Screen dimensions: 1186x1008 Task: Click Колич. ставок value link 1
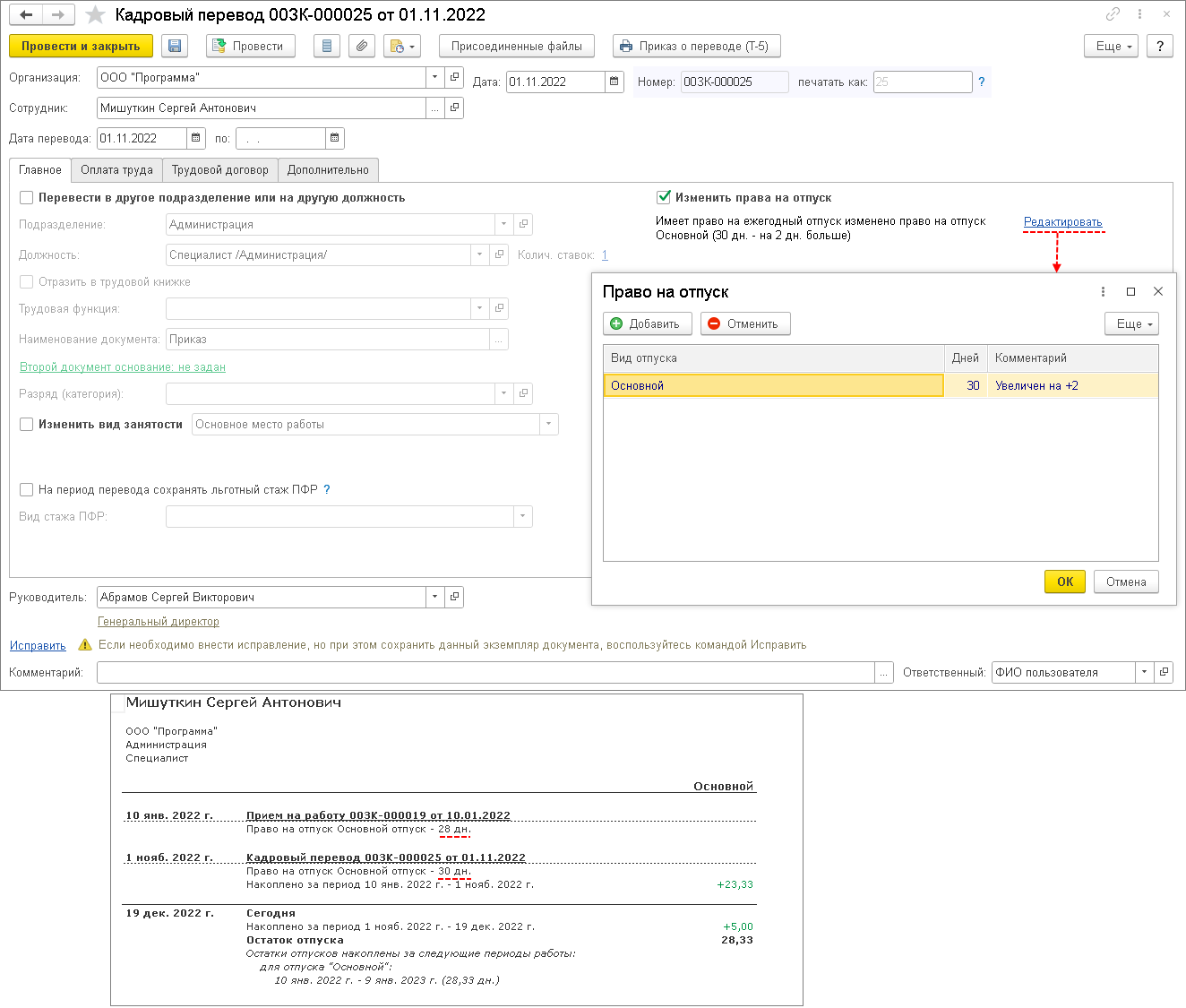605,254
